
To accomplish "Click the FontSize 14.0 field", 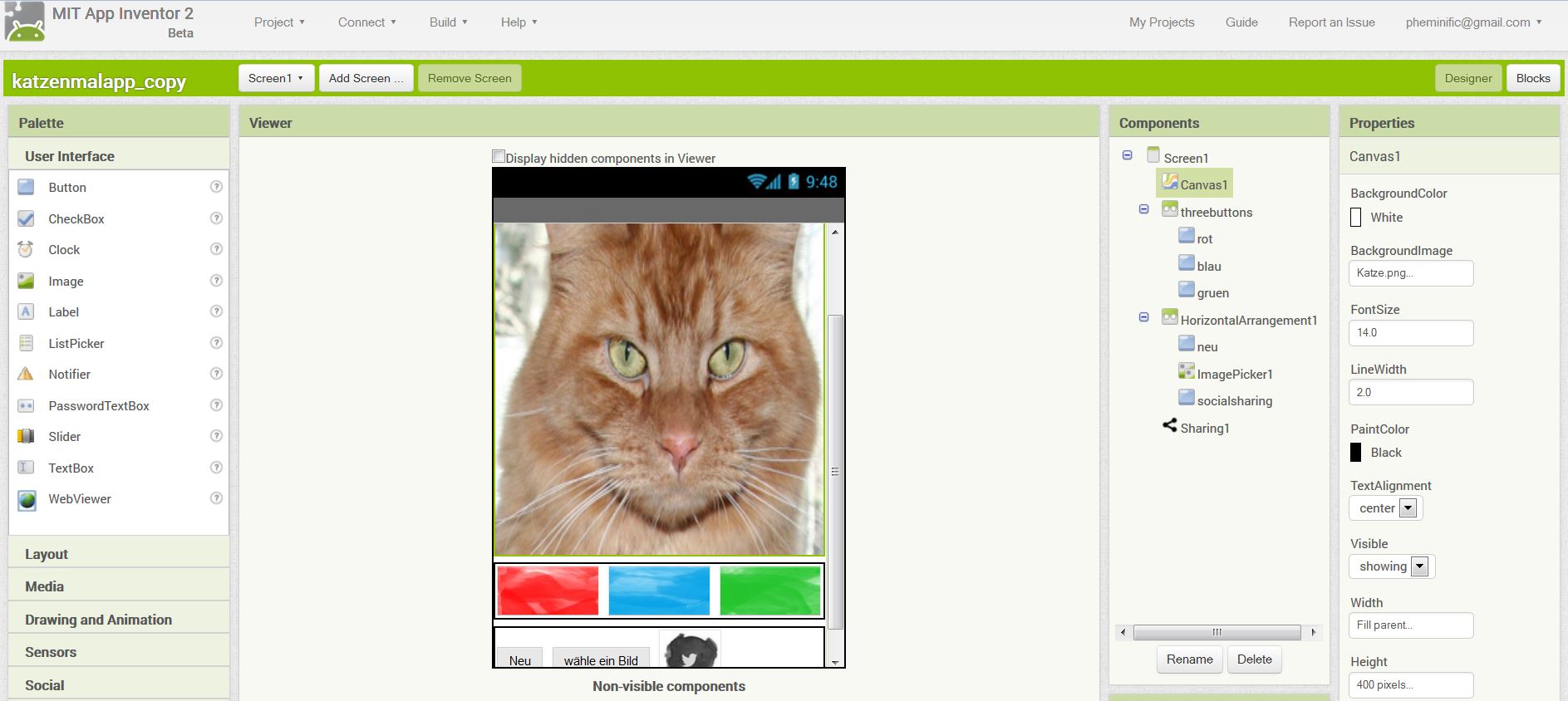I will pyautogui.click(x=1411, y=333).
